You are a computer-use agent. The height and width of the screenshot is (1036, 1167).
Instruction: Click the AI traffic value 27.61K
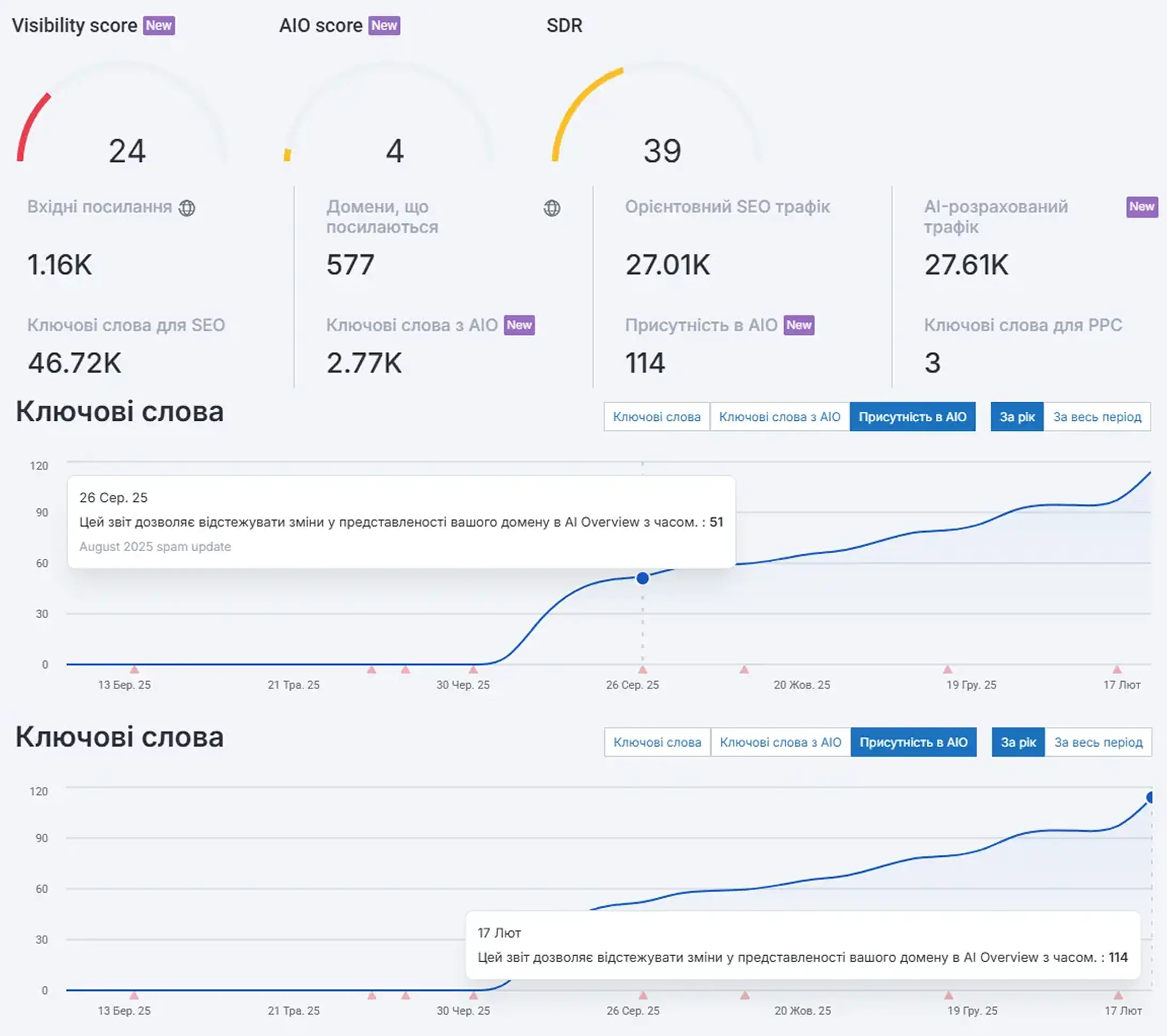click(x=966, y=265)
